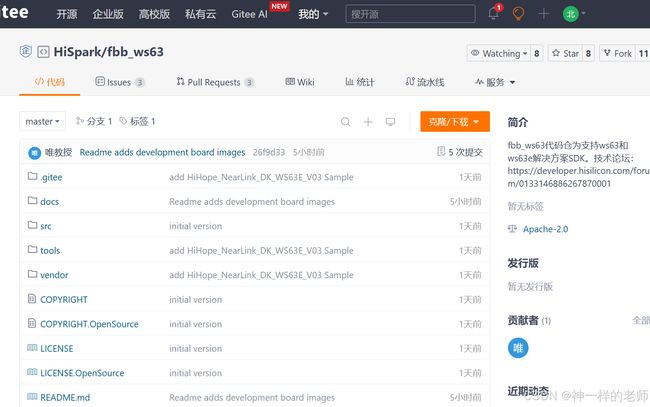This screenshot has height=407, width=650.
Task: Click the plus create icon in navbar
Action: pos(543,14)
